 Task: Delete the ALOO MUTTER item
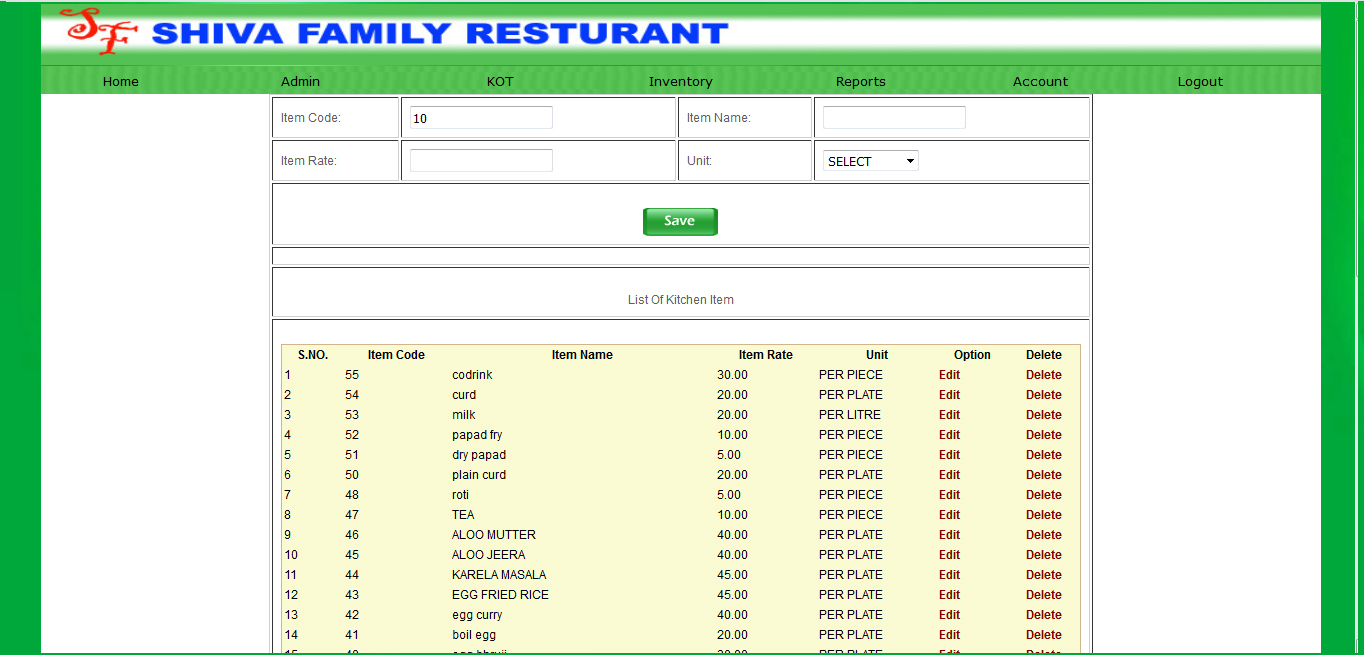click(1044, 535)
